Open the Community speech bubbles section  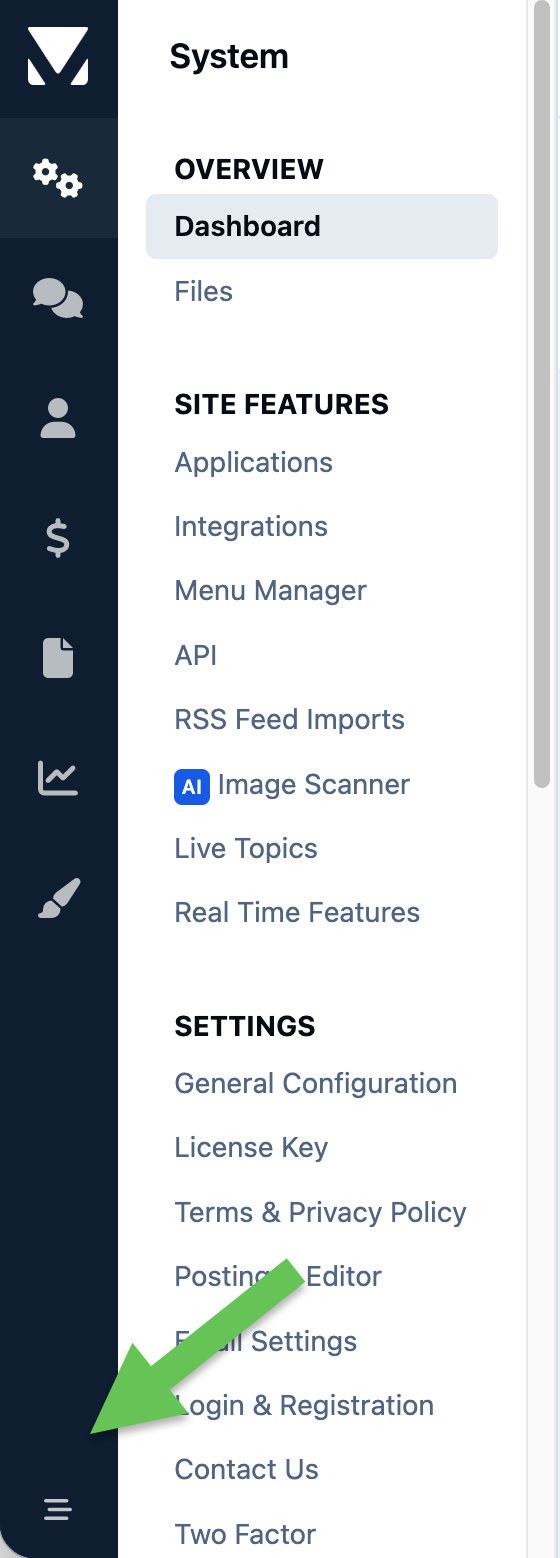pyautogui.click(x=58, y=298)
